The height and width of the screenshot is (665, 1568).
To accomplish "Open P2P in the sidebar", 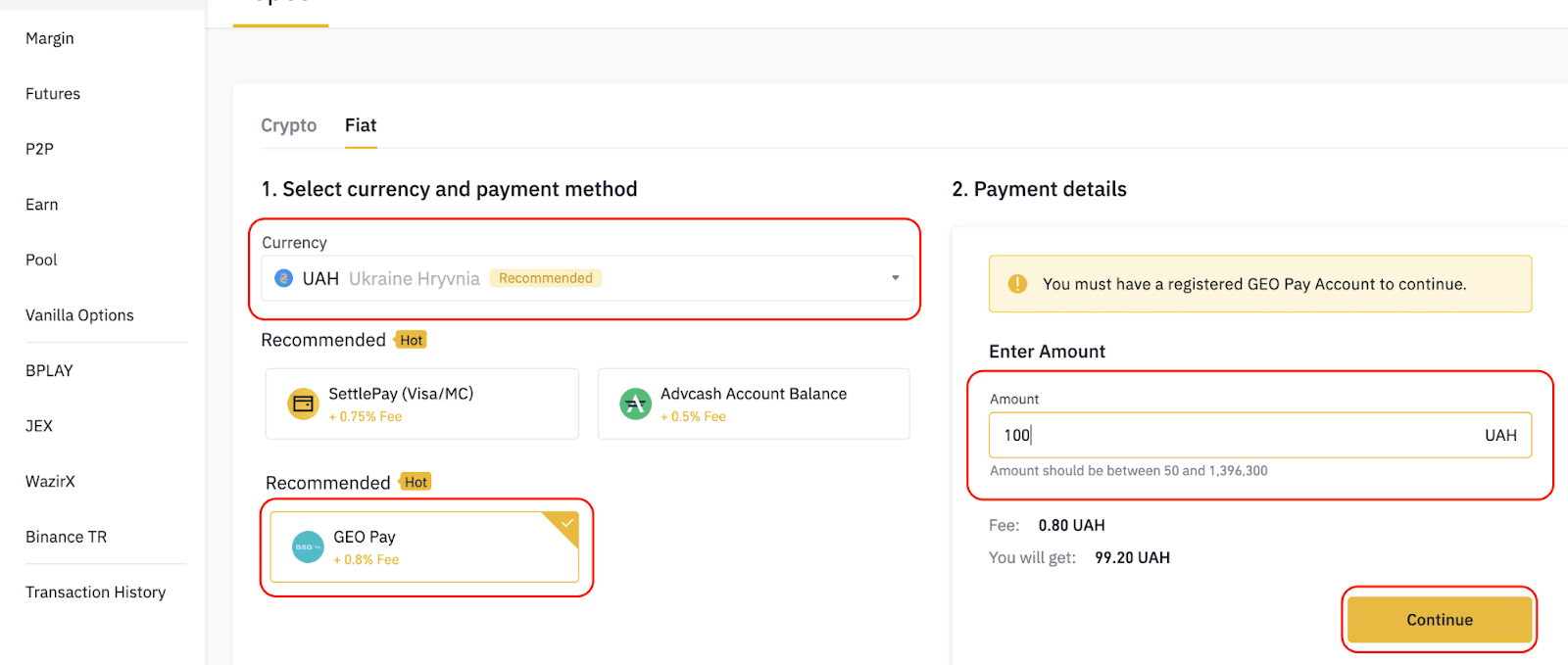I will click(x=40, y=149).
